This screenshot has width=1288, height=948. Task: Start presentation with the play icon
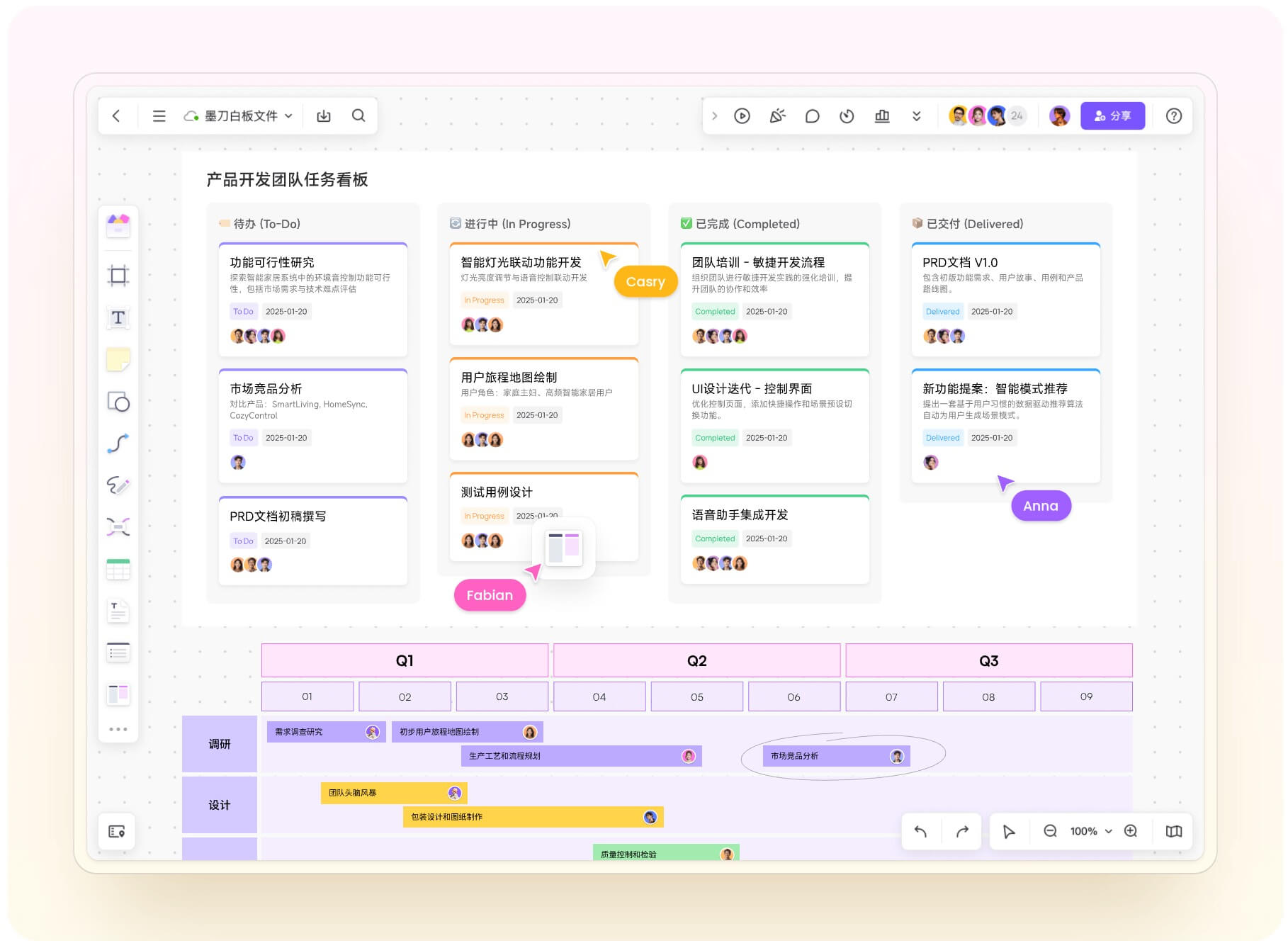pyautogui.click(x=742, y=115)
